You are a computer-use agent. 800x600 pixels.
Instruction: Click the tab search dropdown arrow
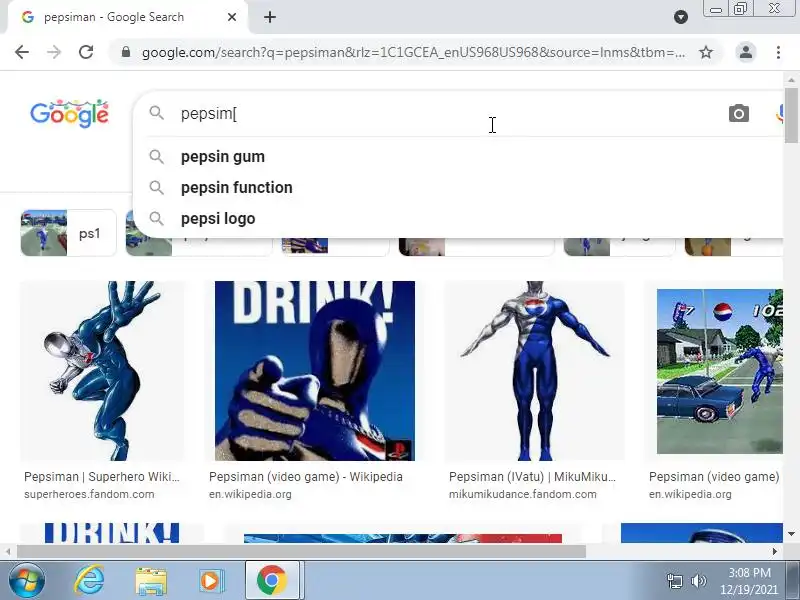[681, 17]
